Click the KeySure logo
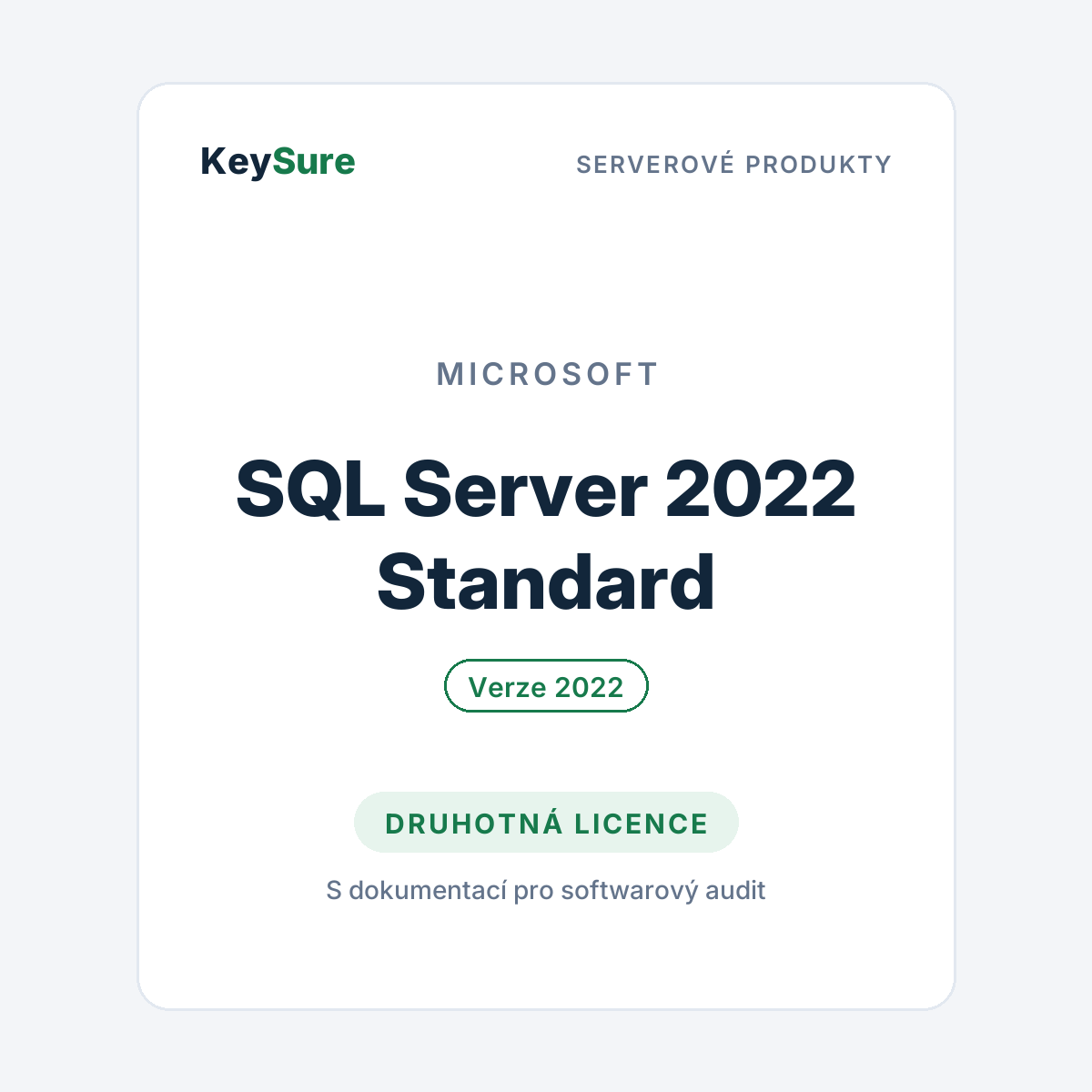The image size is (1092, 1092). [278, 163]
